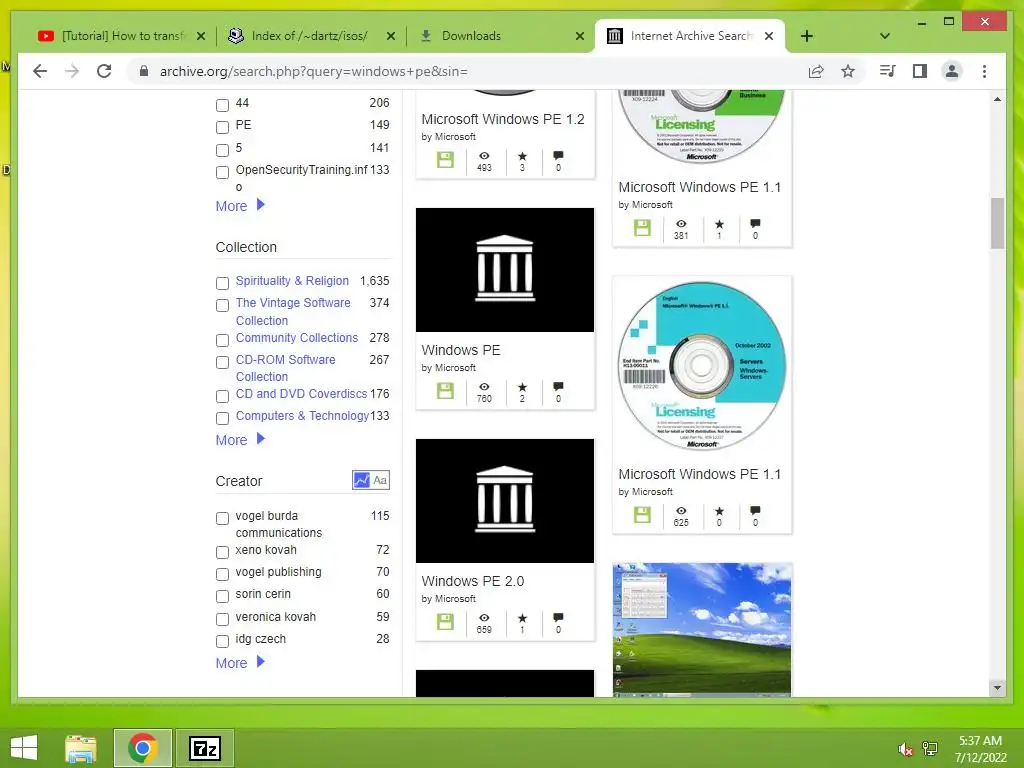Image resolution: width=1024 pixels, height=768 pixels.
Task: Click the page vertical scrollbar thumb
Action: [x=997, y=223]
